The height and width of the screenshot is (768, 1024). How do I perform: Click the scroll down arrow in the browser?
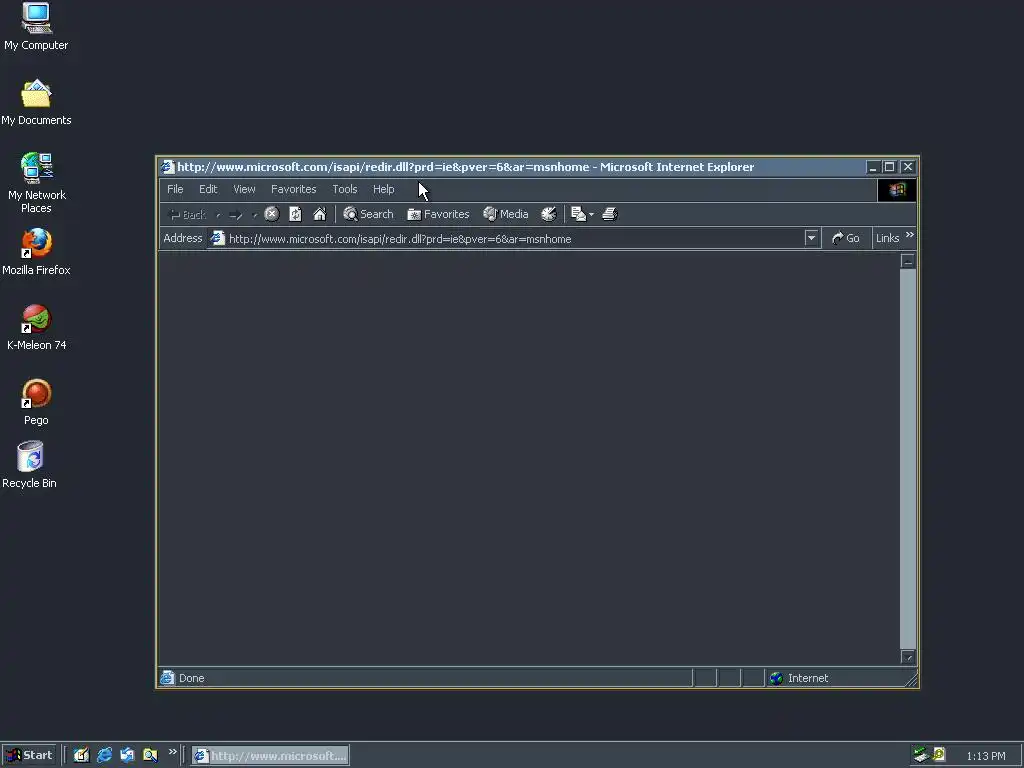(908, 656)
